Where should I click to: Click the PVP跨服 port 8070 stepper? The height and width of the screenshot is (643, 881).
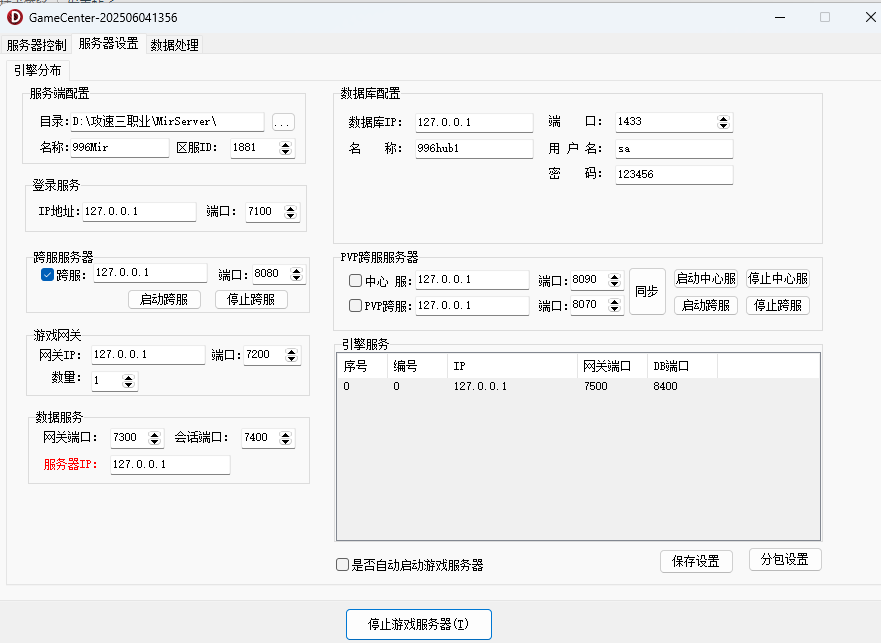coord(615,305)
